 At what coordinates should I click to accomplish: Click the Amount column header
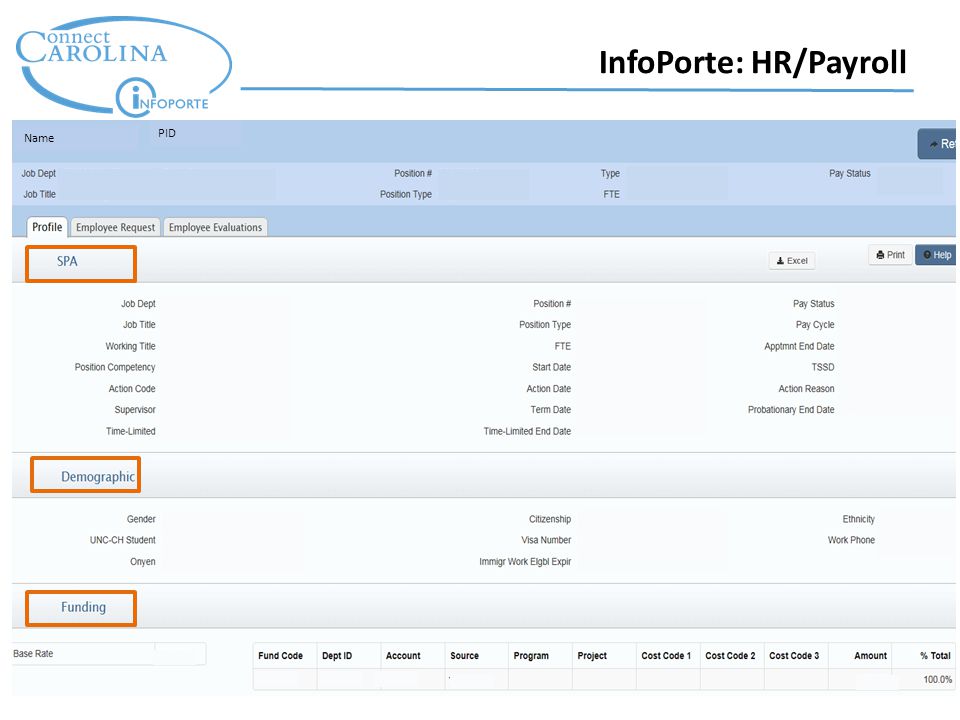(870, 656)
